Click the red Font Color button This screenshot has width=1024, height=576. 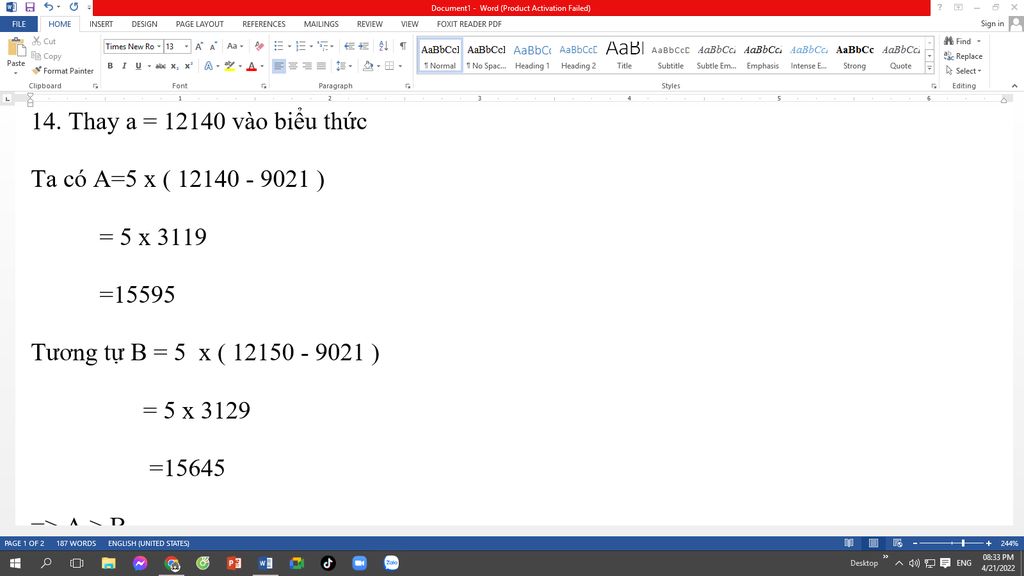click(251, 66)
